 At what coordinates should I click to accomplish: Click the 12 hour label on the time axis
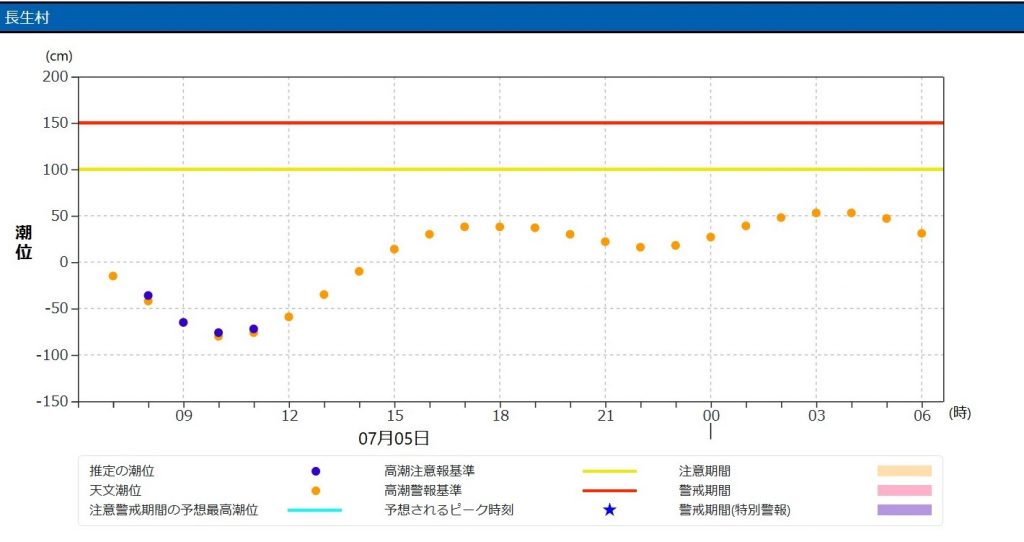coord(289,416)
